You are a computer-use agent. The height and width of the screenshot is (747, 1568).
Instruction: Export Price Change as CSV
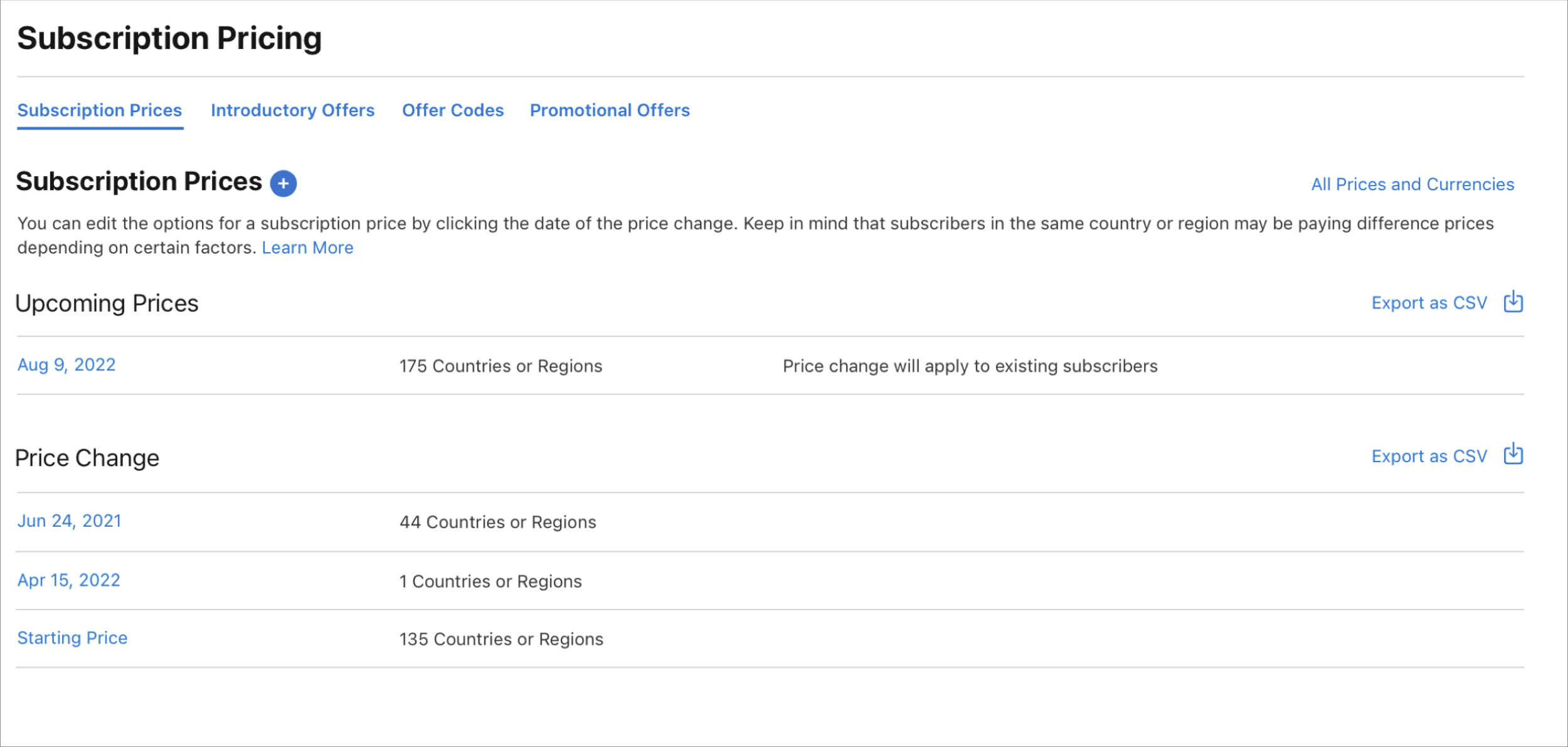point(1430,455)
